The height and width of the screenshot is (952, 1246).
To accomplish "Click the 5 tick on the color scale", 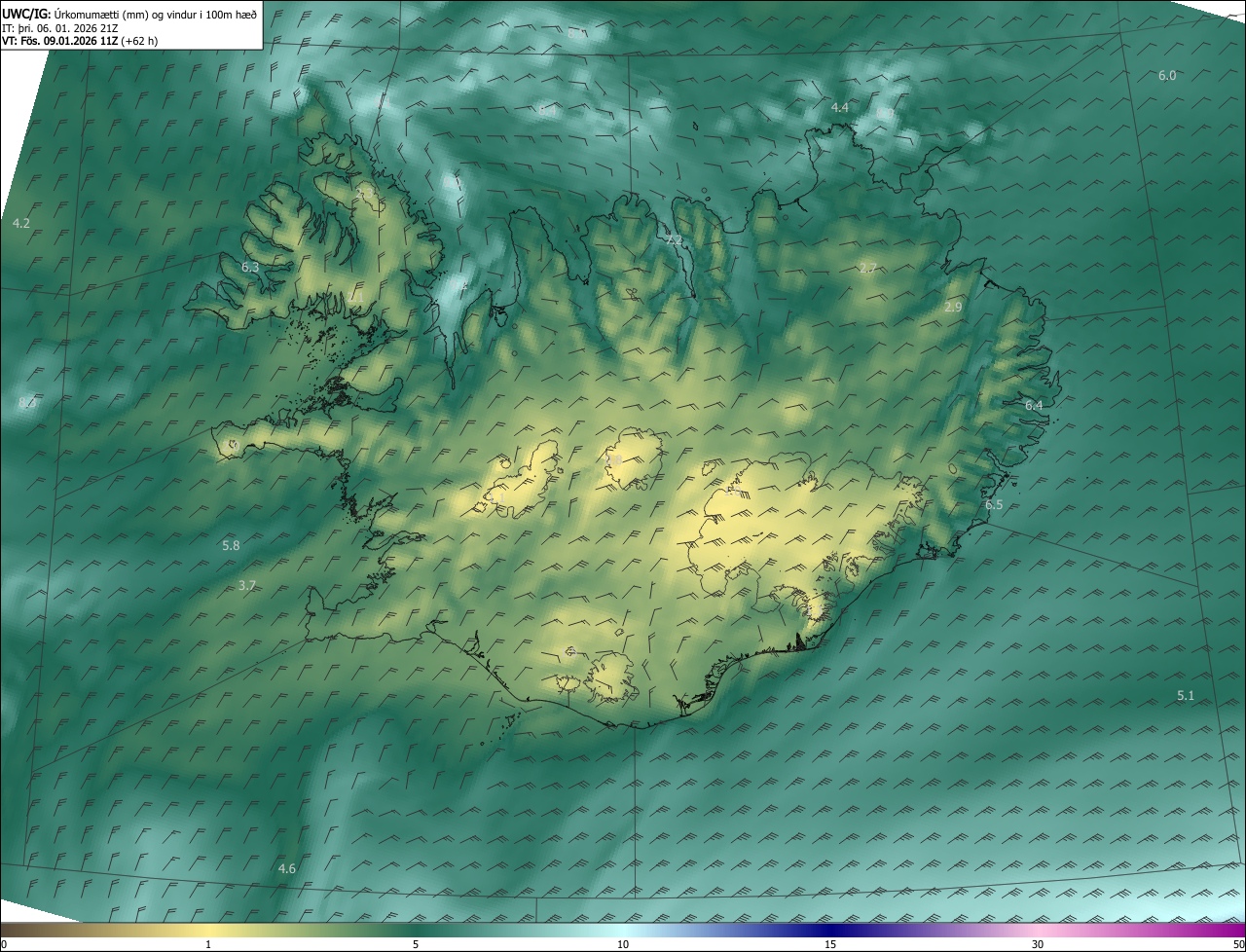I will click(x=416, y=944).
